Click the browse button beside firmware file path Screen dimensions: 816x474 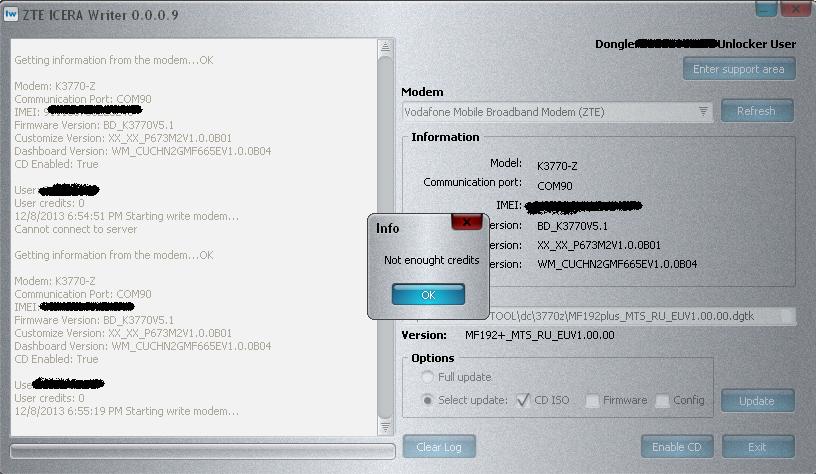pos(788,316)
